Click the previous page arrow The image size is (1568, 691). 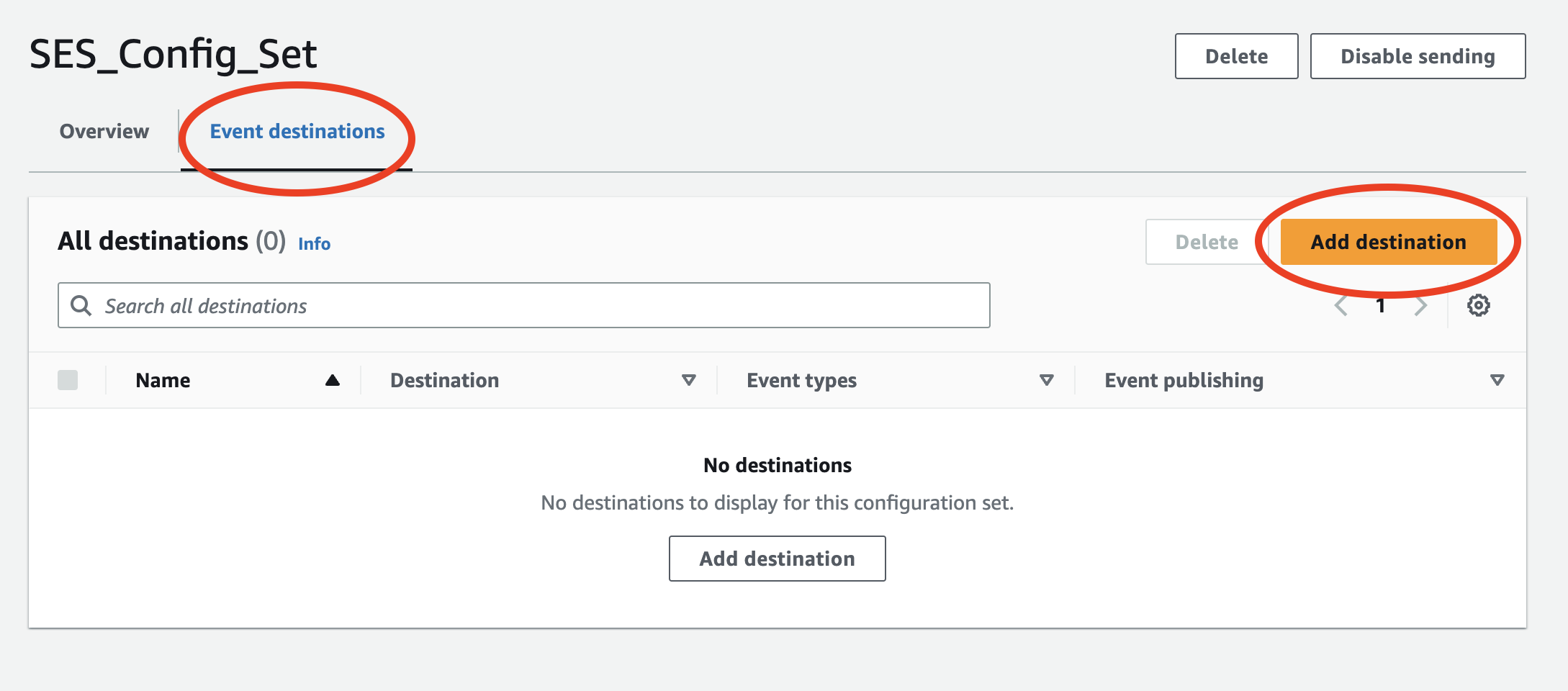(1341, 305)
